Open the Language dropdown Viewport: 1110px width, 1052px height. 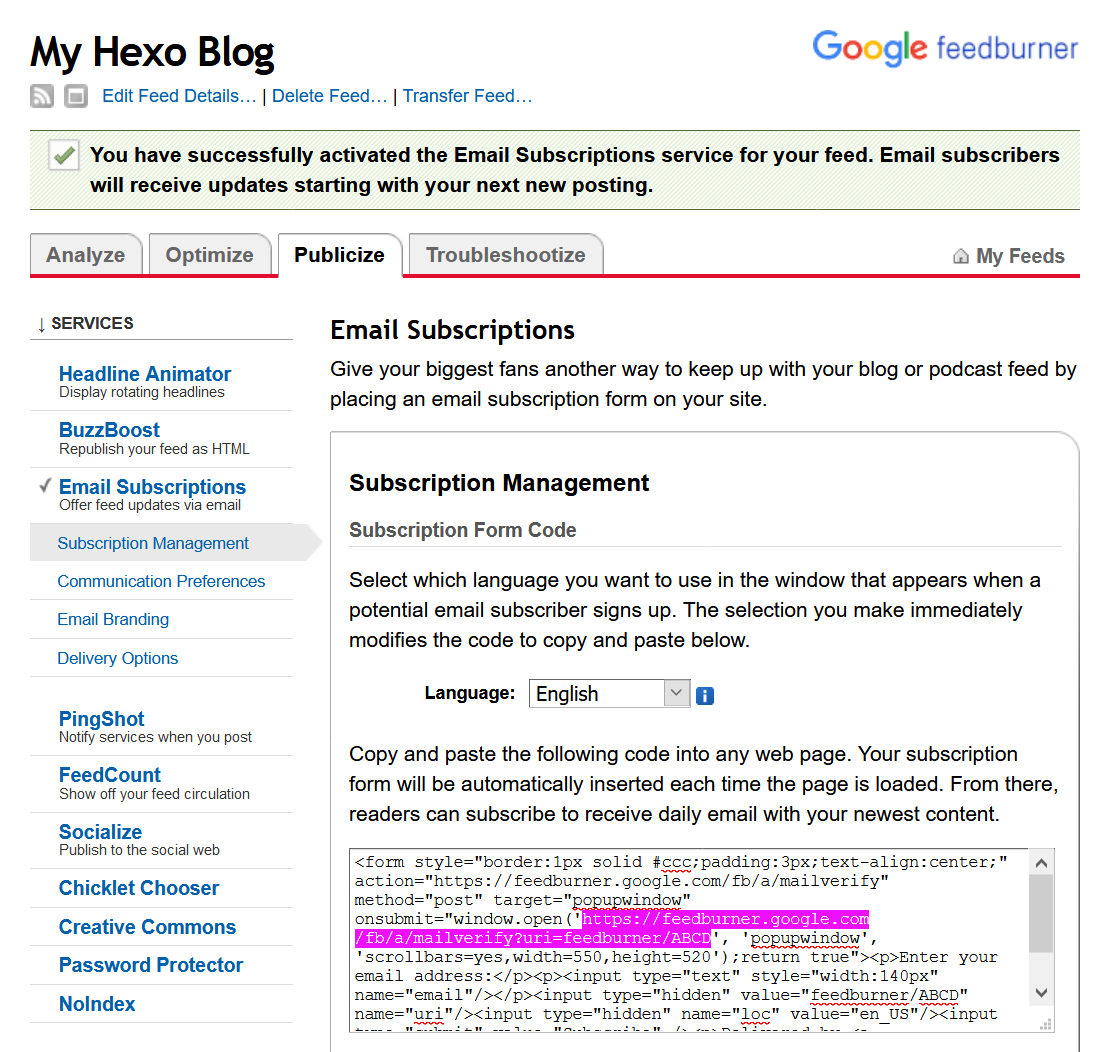(609, 693)
